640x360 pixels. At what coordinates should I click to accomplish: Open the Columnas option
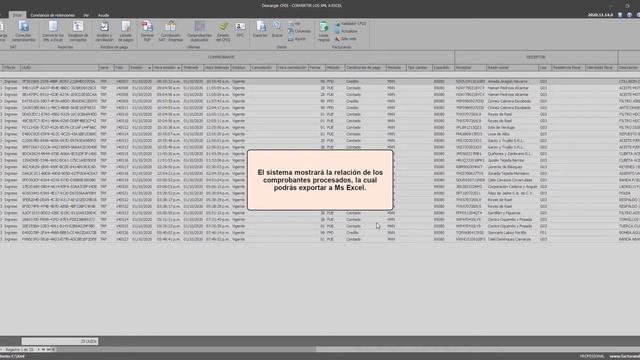click(300, 31)
